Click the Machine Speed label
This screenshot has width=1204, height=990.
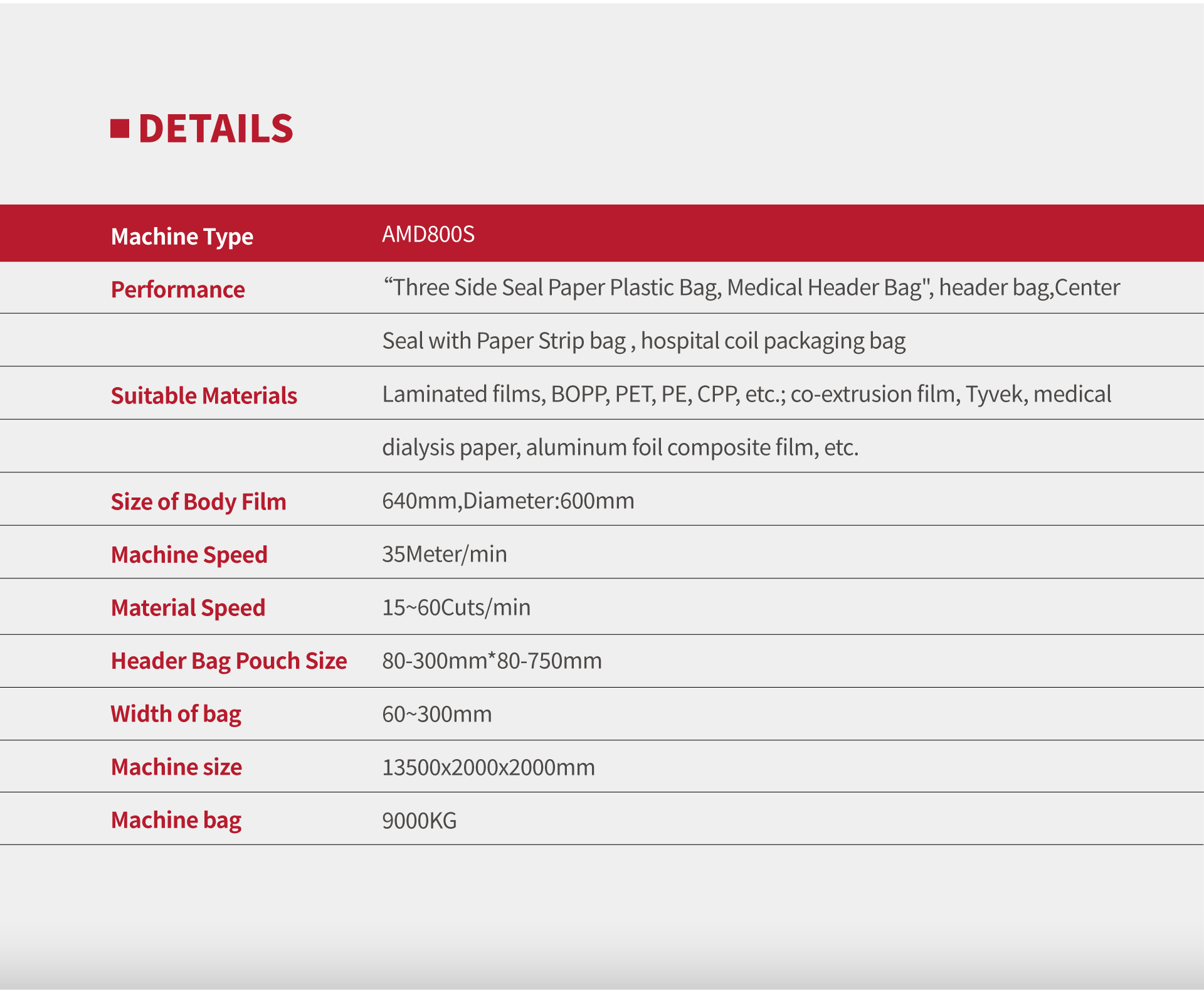pyautogui.click(x=189, y=555)
